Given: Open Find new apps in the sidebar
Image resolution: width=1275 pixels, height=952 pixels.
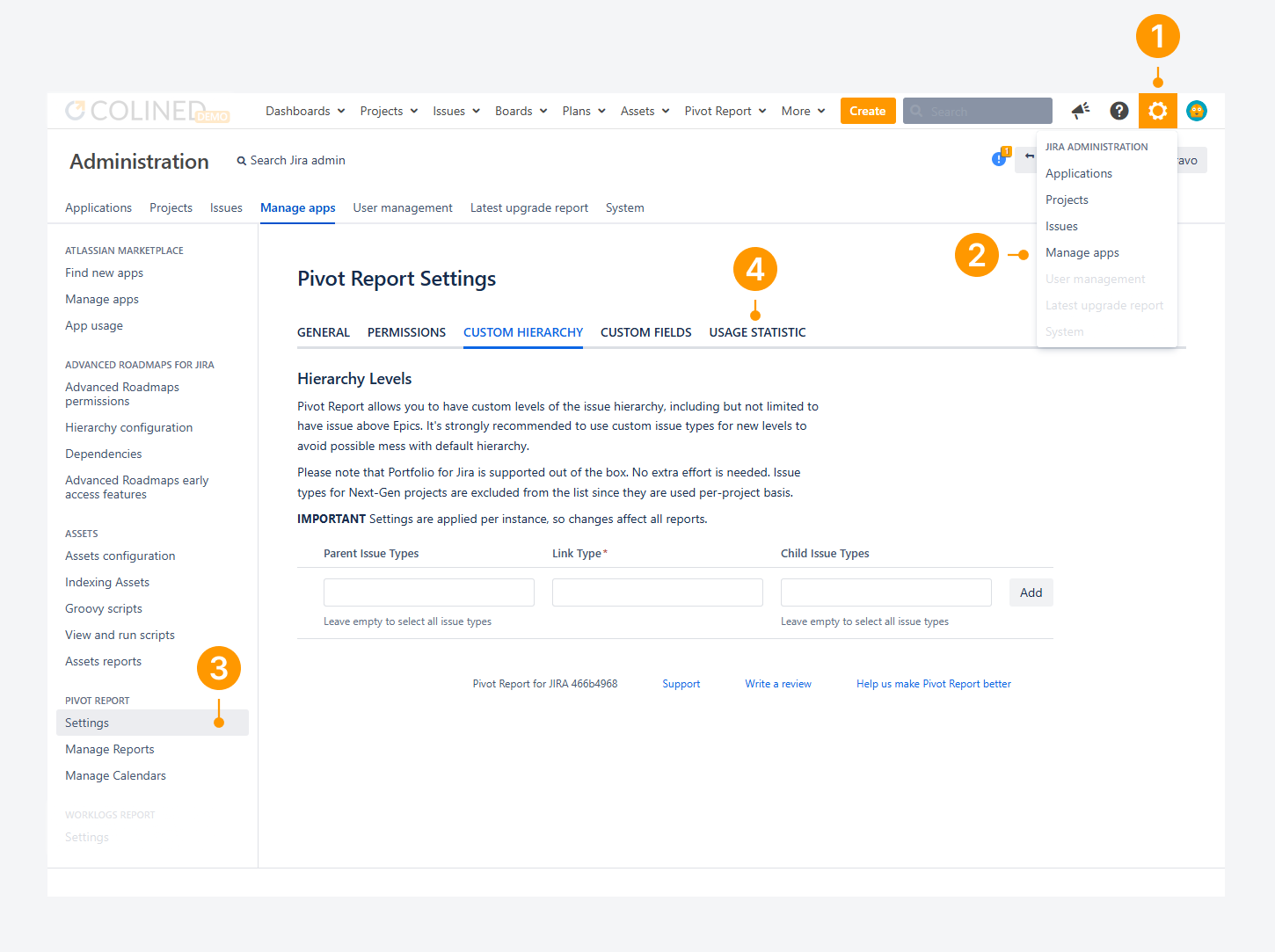Looking at the screenshot, I should 104,273.
